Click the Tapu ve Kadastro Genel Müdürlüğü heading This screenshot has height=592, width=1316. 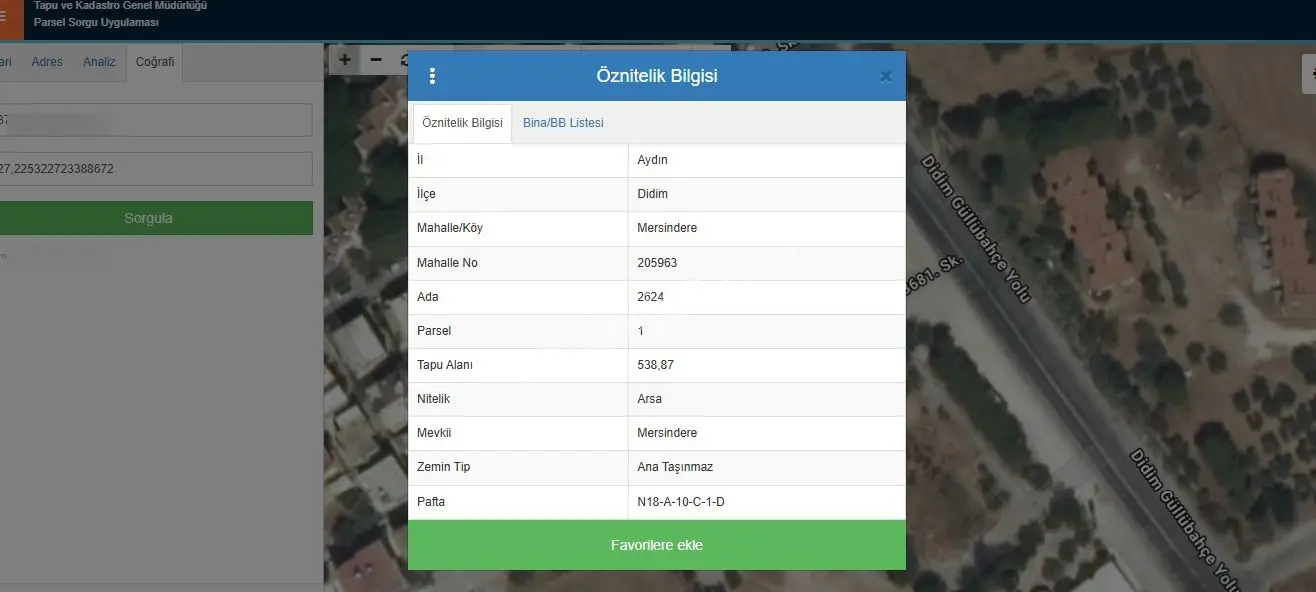click(x=120, y=6)
